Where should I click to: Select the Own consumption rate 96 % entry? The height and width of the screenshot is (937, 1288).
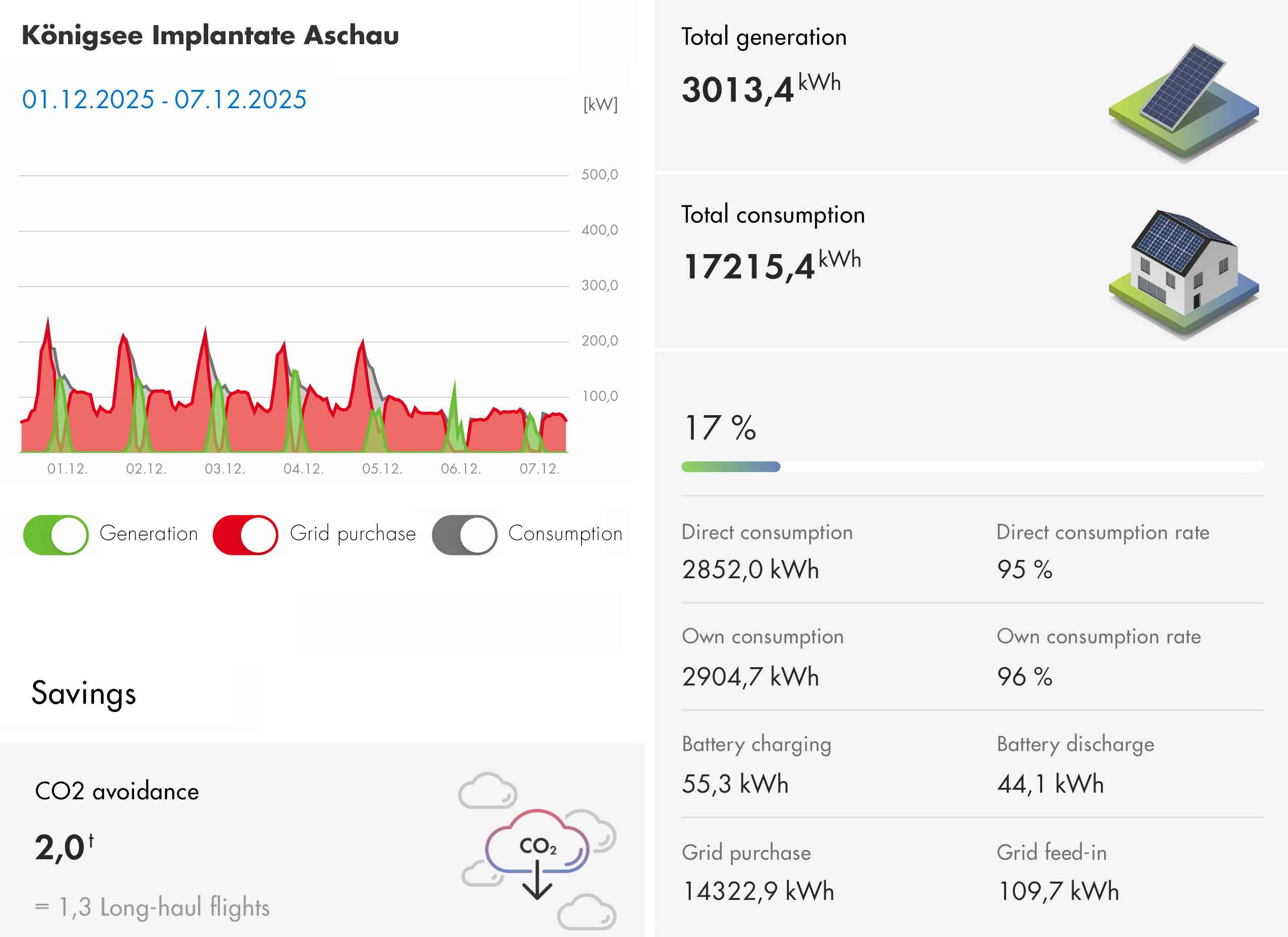(1024, 677)
